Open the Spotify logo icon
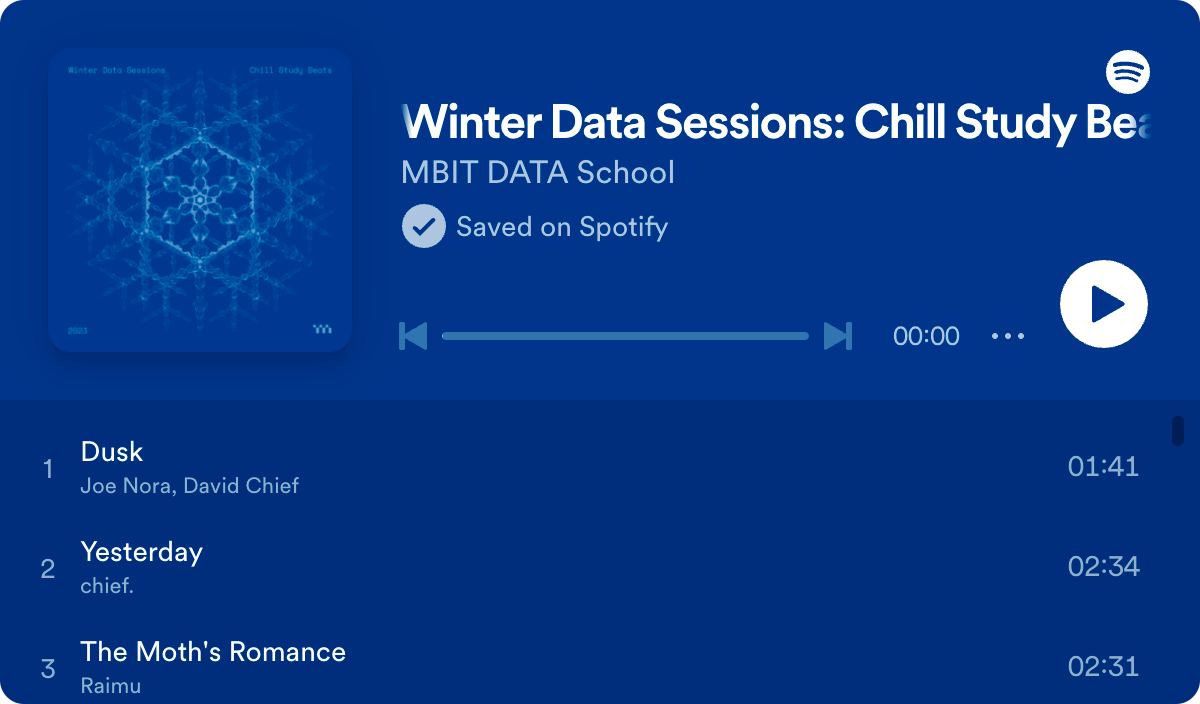The image size is (1200, 704). coord(1127,72)
